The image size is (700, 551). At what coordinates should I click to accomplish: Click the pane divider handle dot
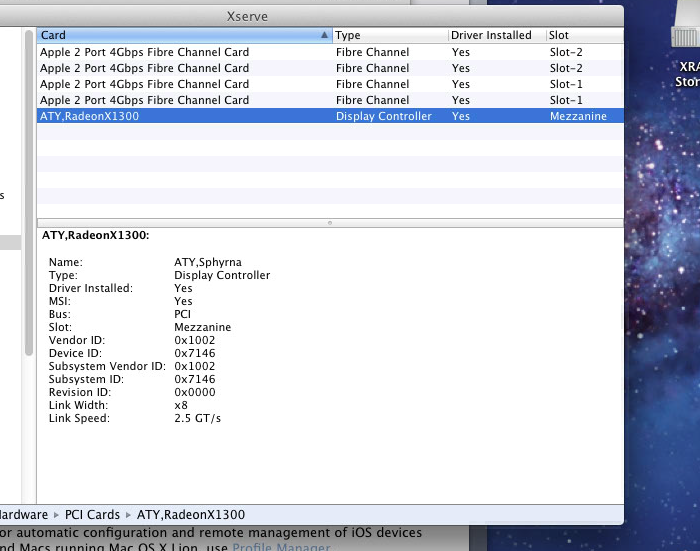point(330,223)
